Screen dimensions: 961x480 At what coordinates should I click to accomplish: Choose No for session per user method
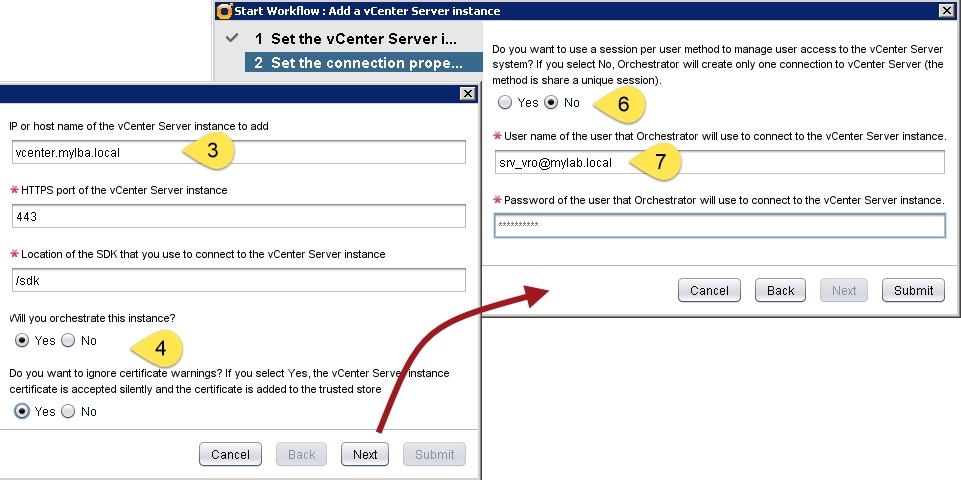pos(552,102)
